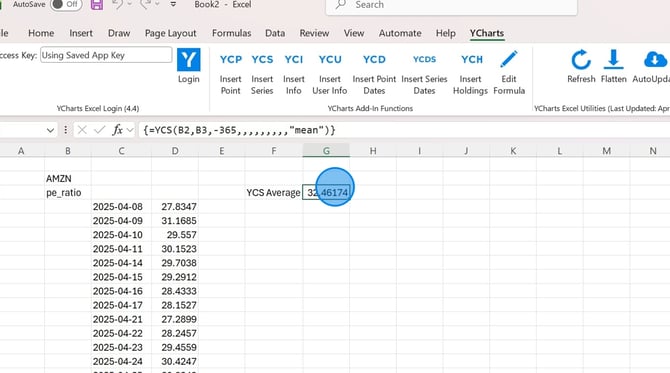Open the Insert tab
Viewport: 670px width, 373px height.
click(x=81, y=33)
